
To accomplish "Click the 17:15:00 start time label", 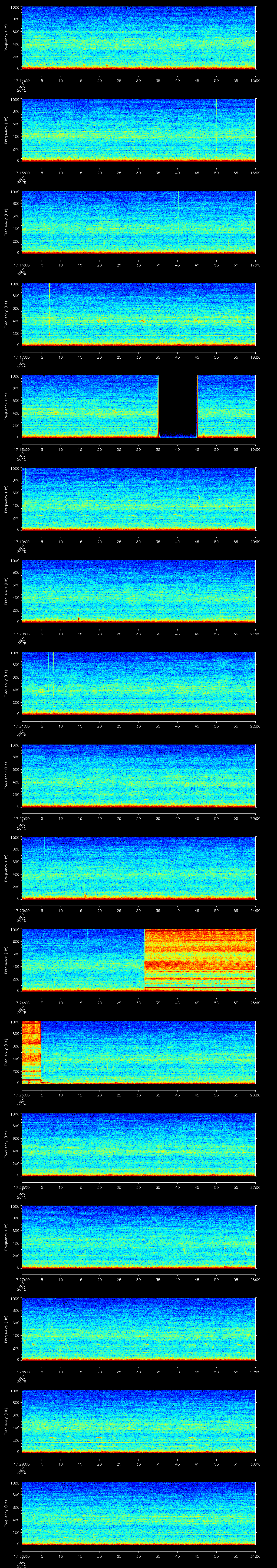I will coord(21,173).
